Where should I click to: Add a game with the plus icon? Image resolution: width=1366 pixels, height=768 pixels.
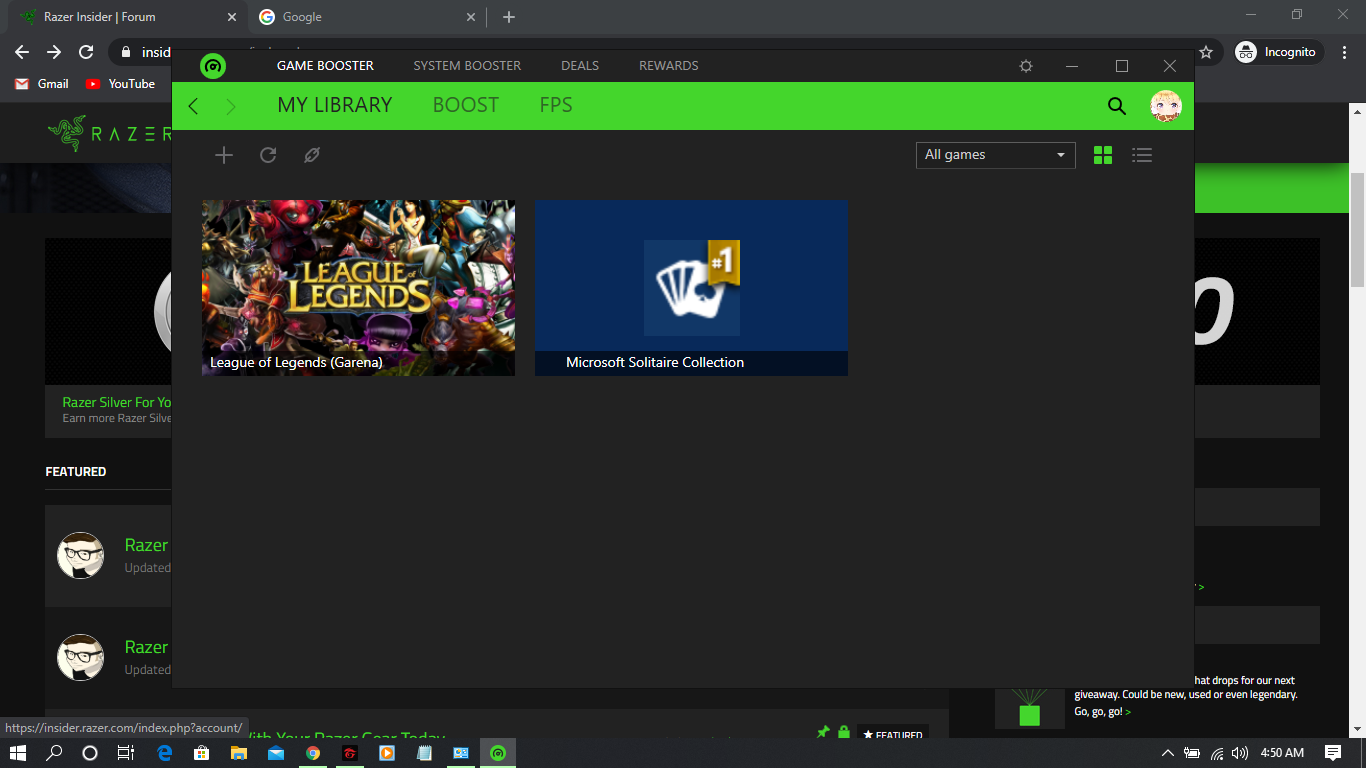224,155
